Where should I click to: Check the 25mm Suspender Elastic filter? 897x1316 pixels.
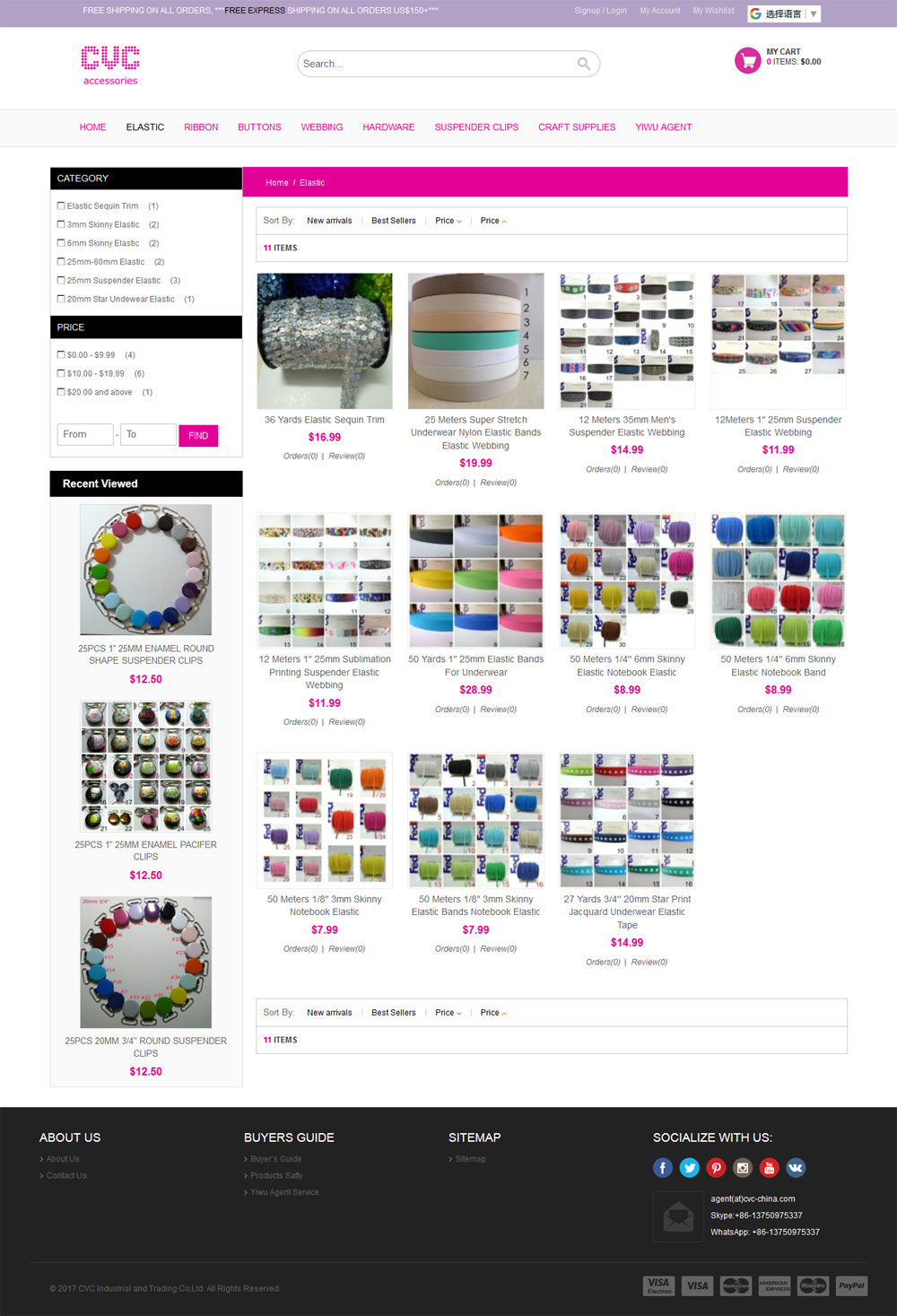click(61, 280)
